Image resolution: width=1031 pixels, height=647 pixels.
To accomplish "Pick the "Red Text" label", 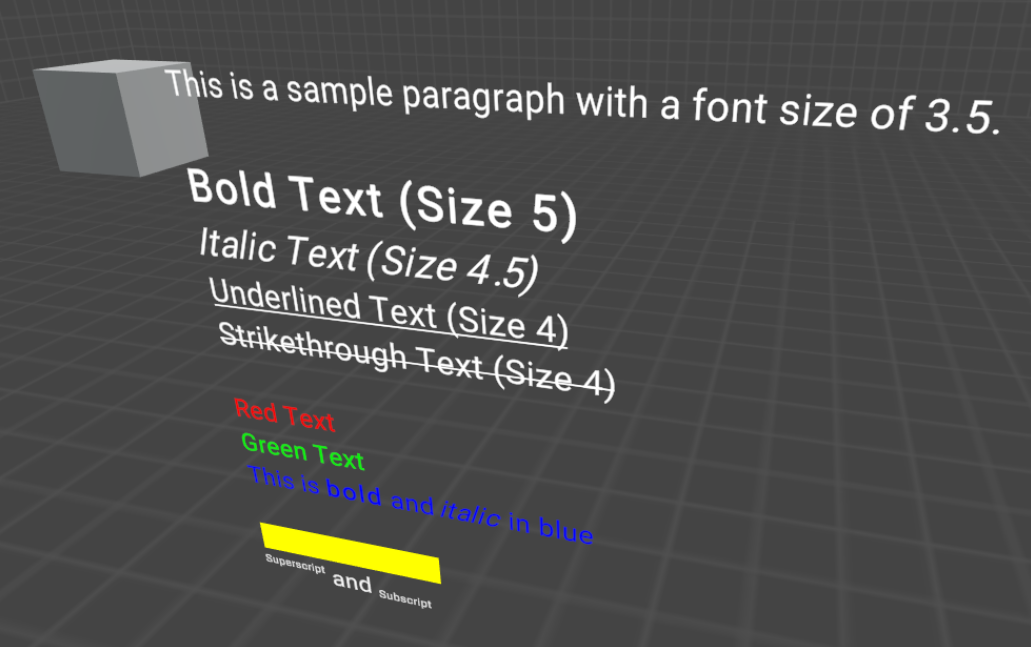I will (284, 413).
